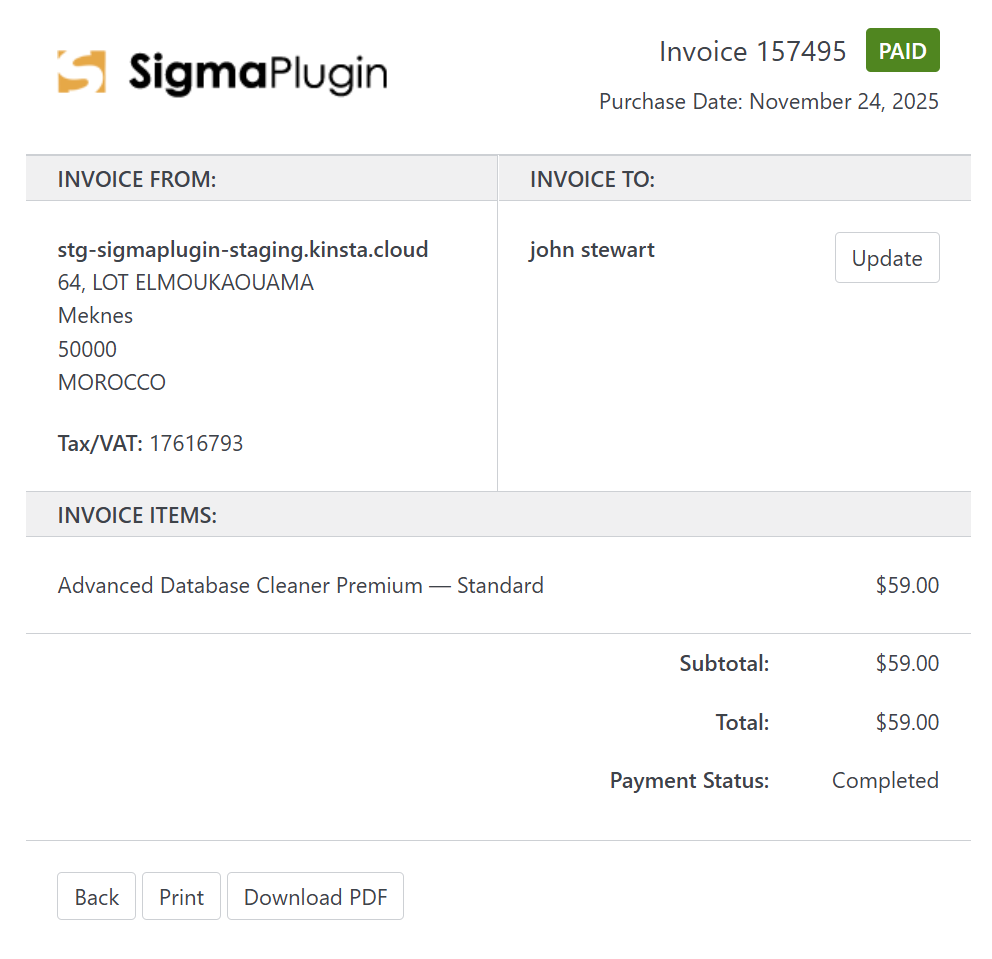This screenshot has height=959, width=992.
Task: Update the Invoice To details
Action: [x=887, y=257]
